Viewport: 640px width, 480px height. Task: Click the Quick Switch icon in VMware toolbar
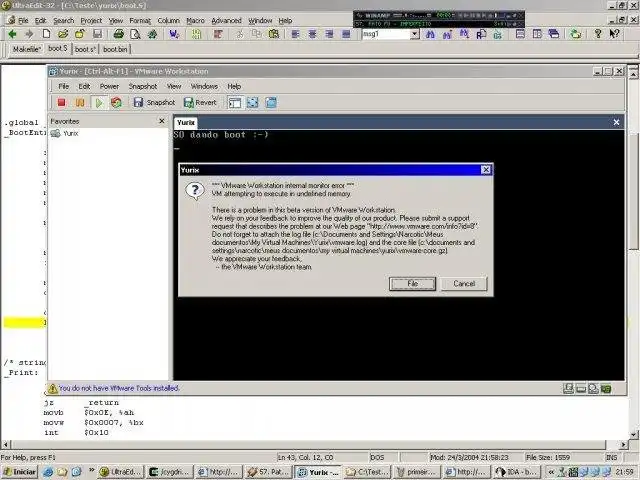[x=271, y=102]
